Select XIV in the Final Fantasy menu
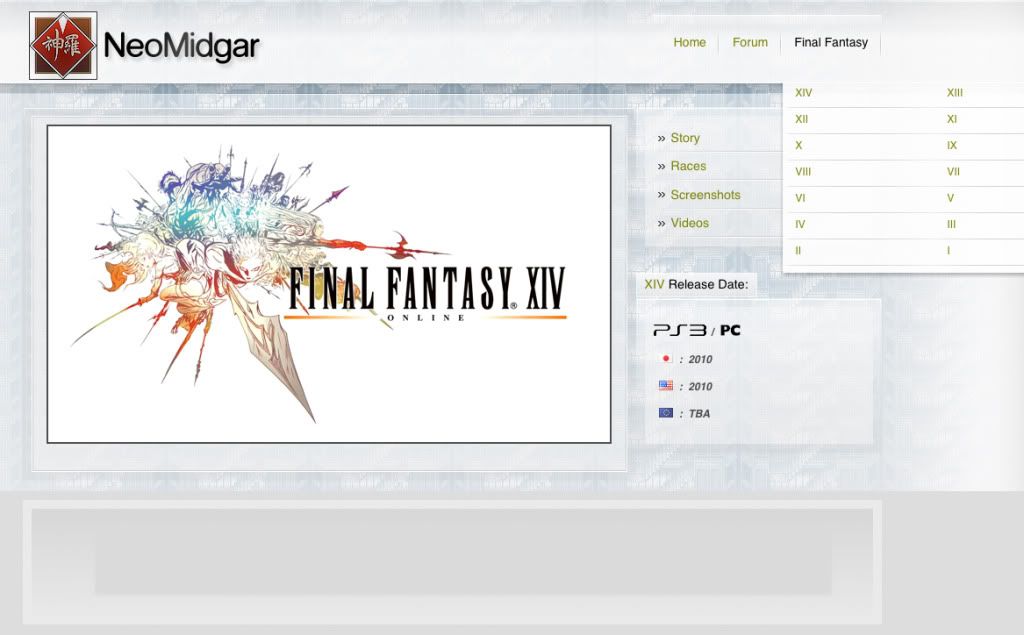 803,93
